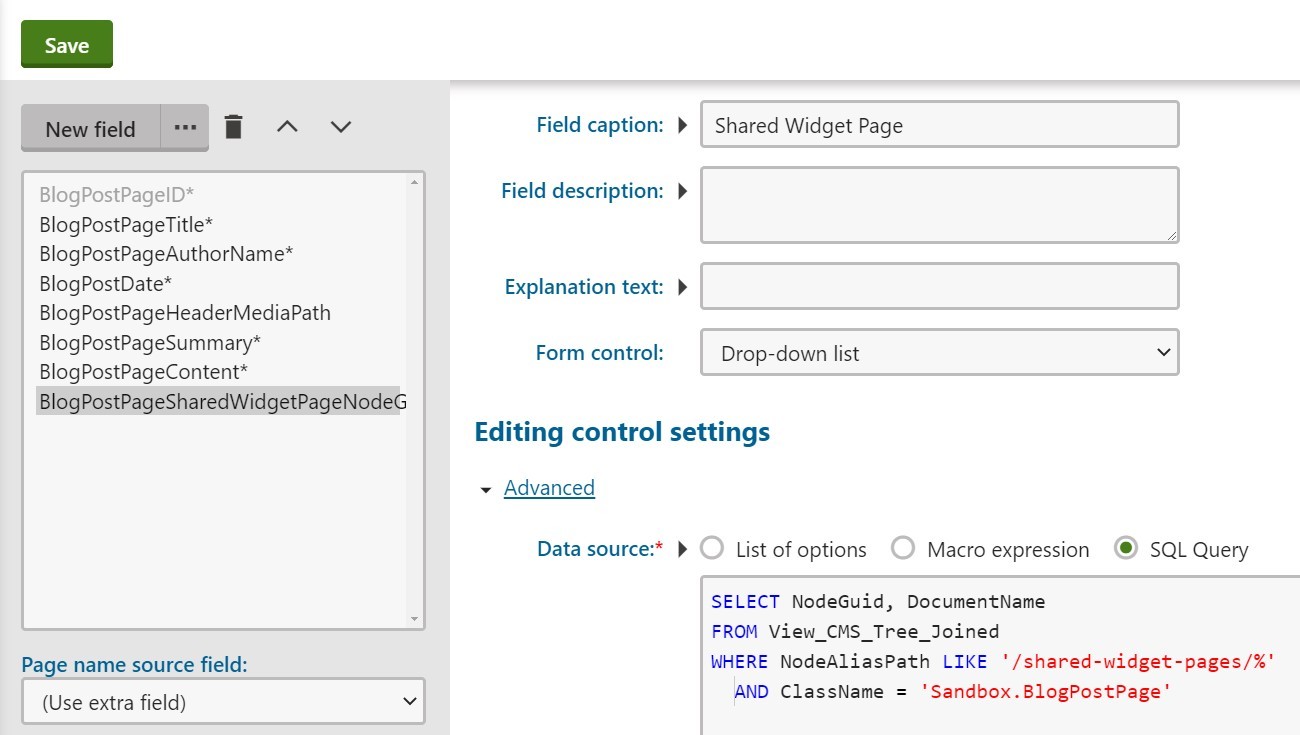
Task: Collapse the Advanced section arrow
Action: point(486,490)
